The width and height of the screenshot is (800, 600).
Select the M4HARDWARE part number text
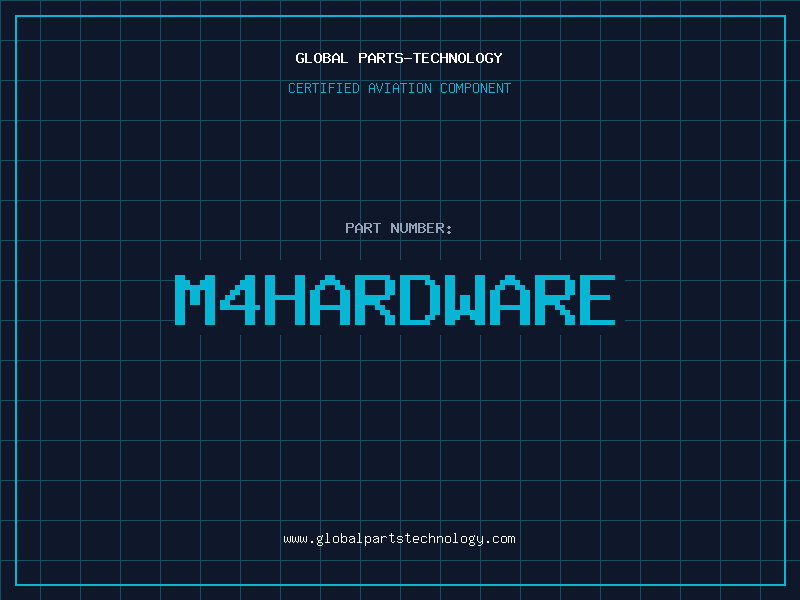395,300
